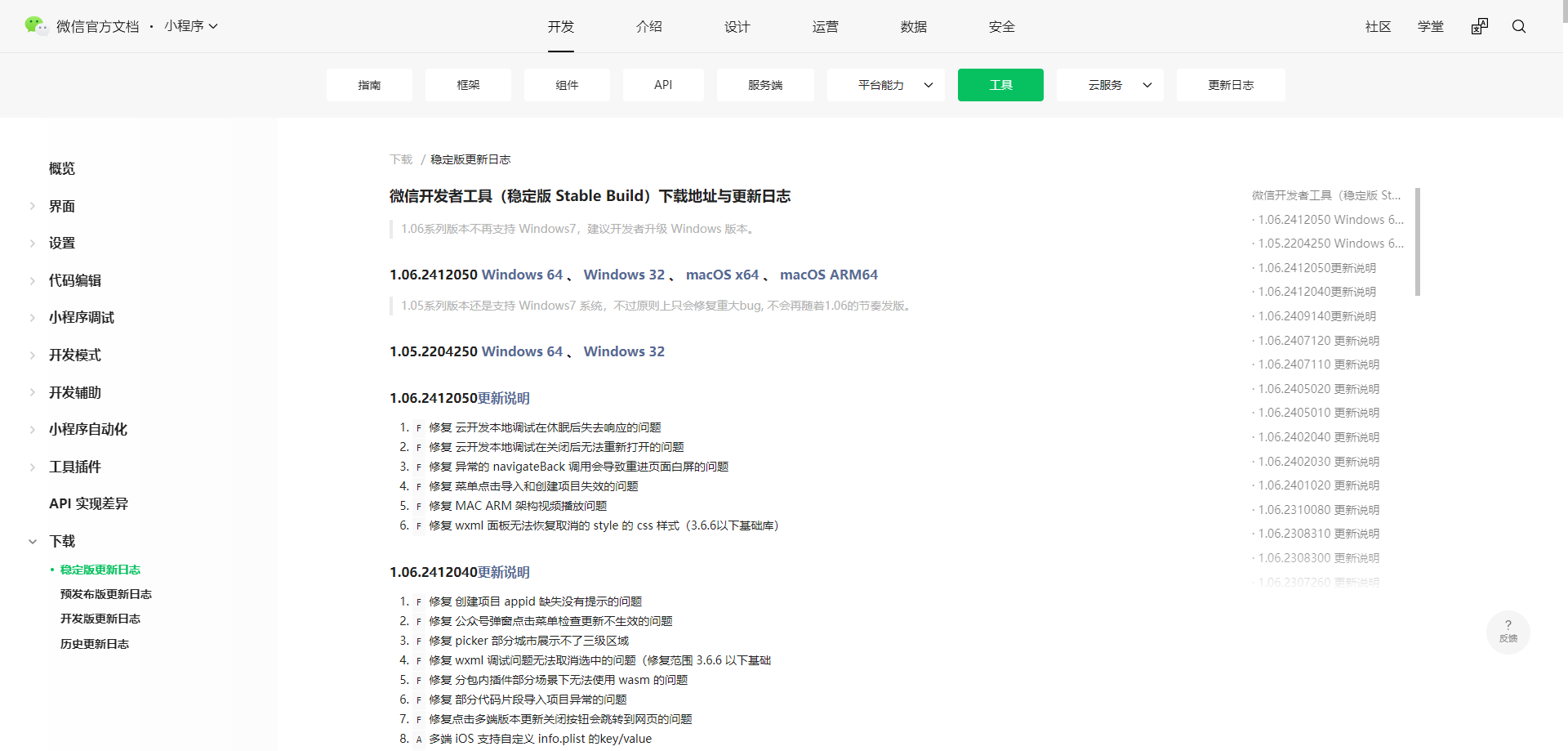Expand the 设置 sidebar section
This screenshot has height=751, width=1568.
33,243
